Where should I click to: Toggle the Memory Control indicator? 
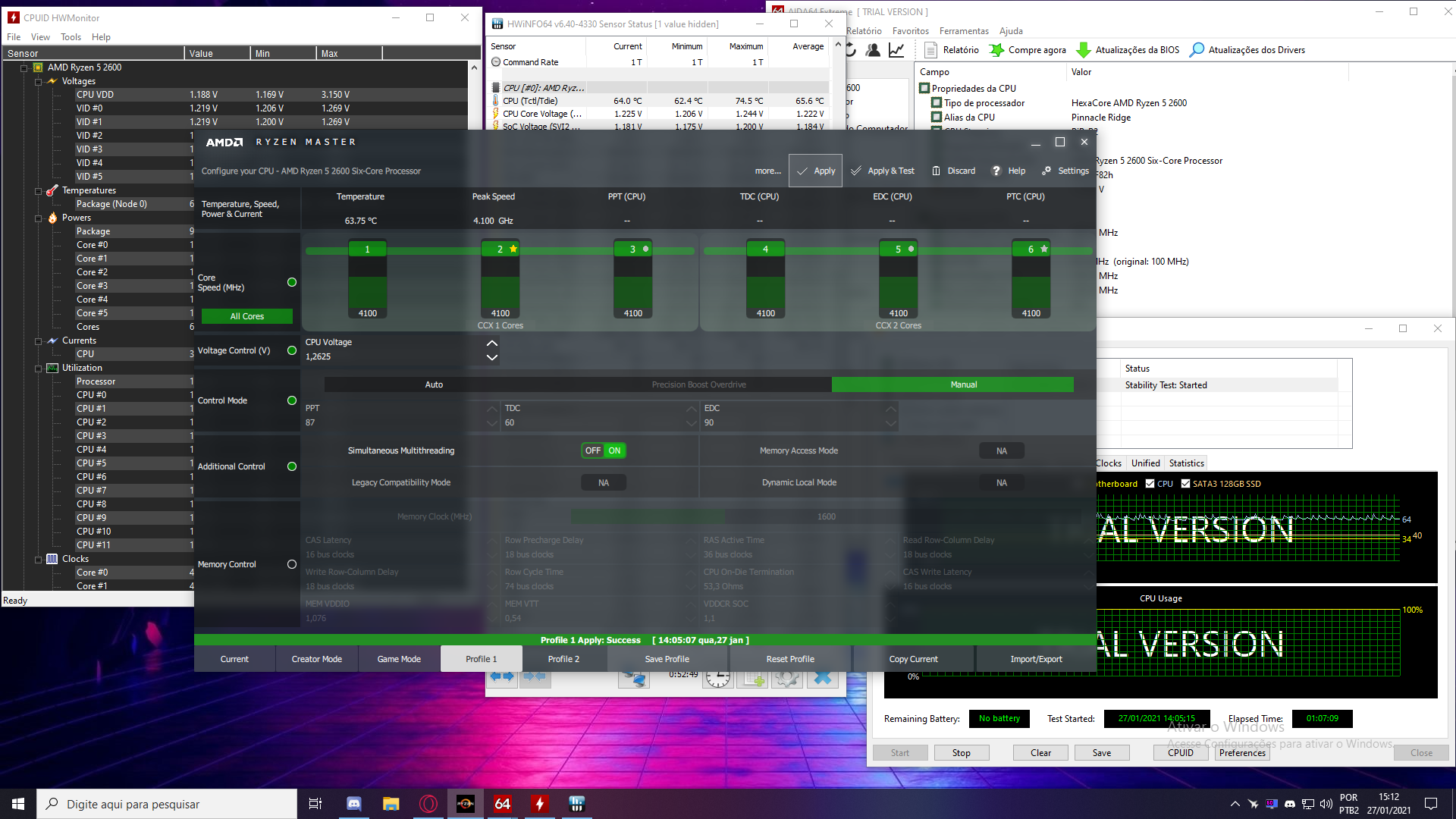click(x=292, y=564)
